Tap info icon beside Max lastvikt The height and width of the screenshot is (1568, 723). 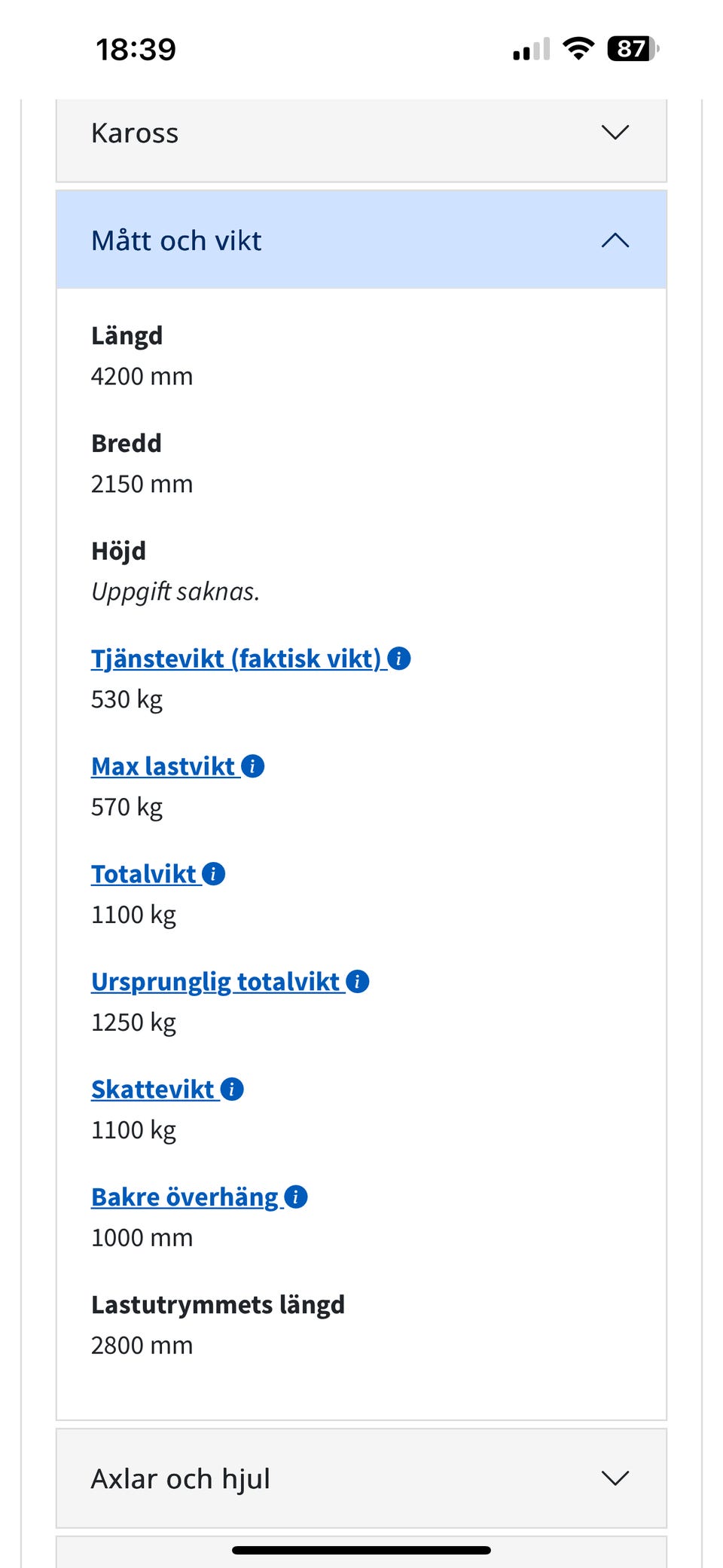253,766
